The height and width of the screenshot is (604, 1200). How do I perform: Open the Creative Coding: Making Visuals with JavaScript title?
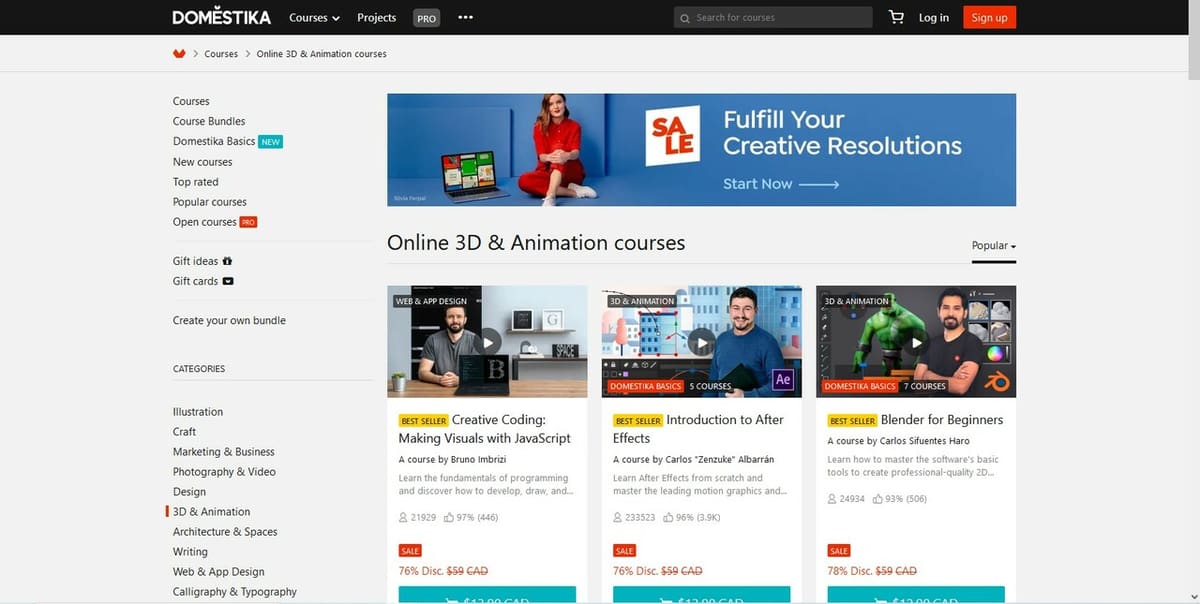pos(485,429)
